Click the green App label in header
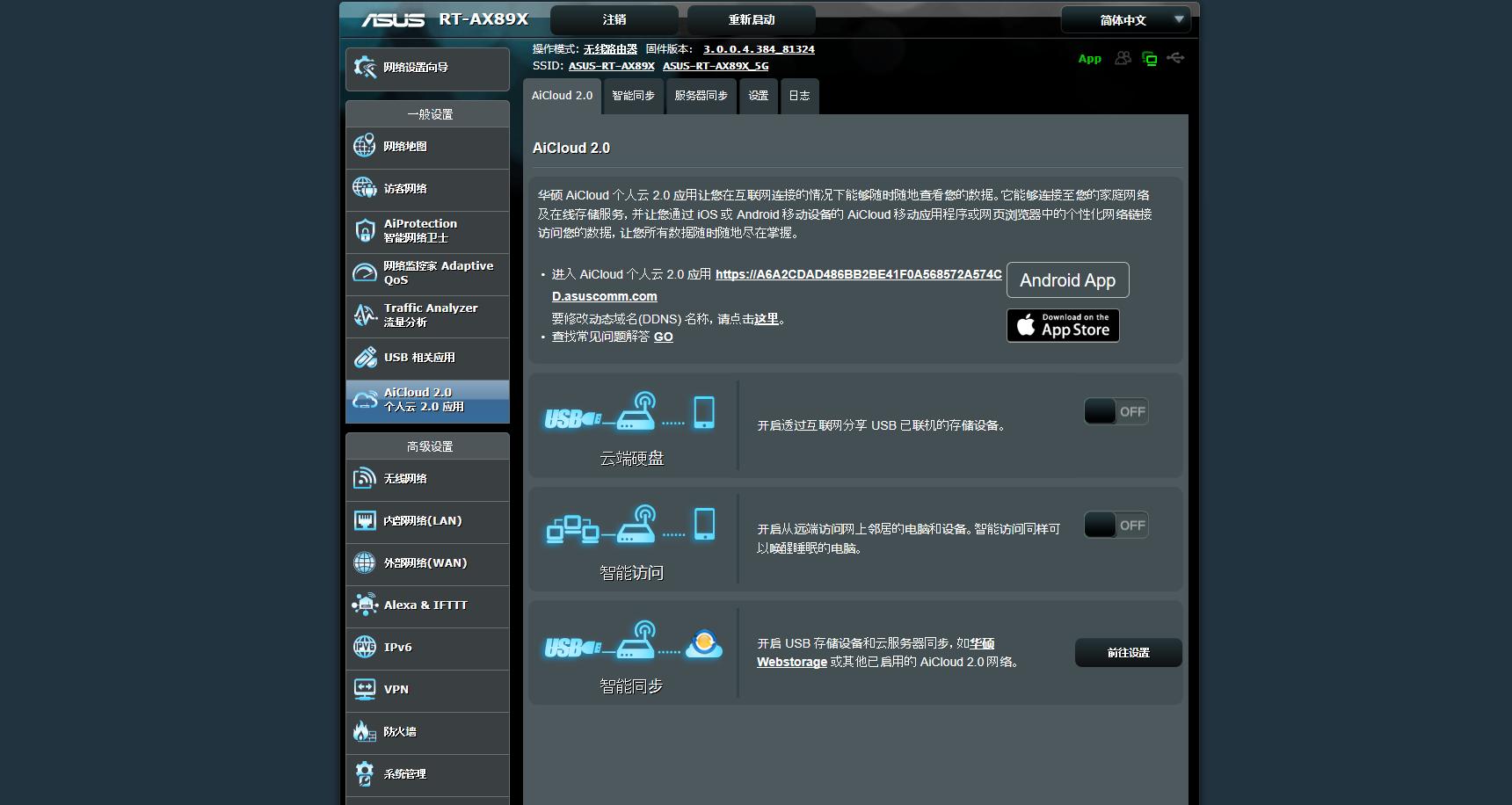The width and height of the screenshot is (1512, 805). point(1089,59)
